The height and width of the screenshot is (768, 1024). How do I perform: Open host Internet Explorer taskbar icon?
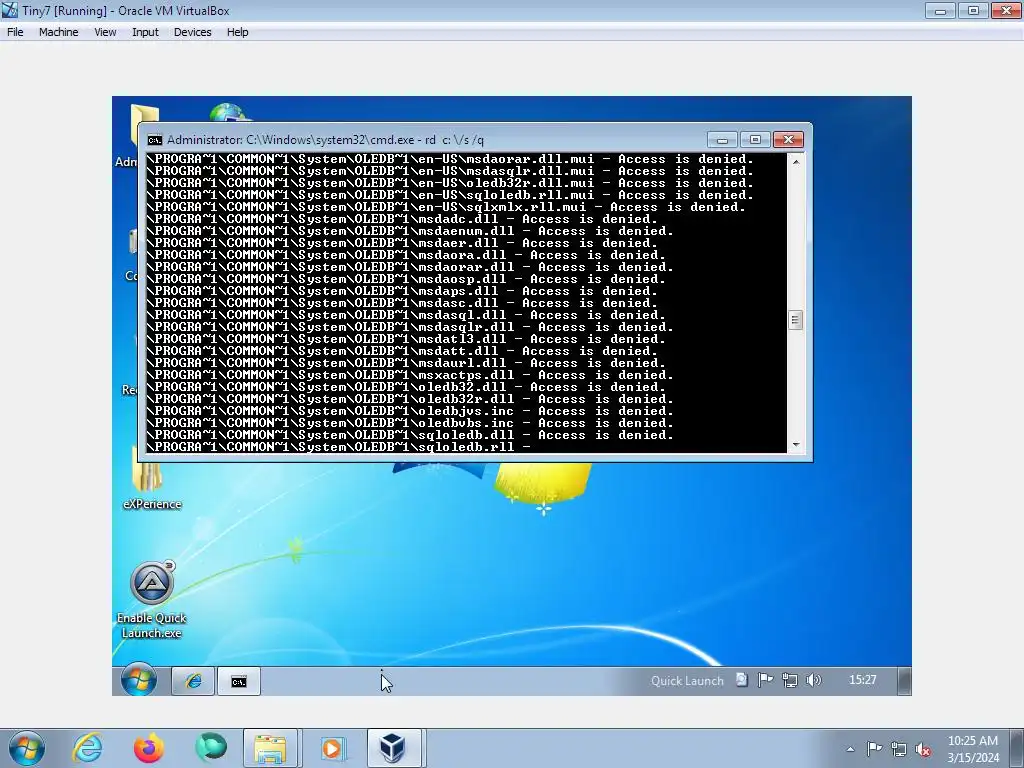tap(88, 748)
